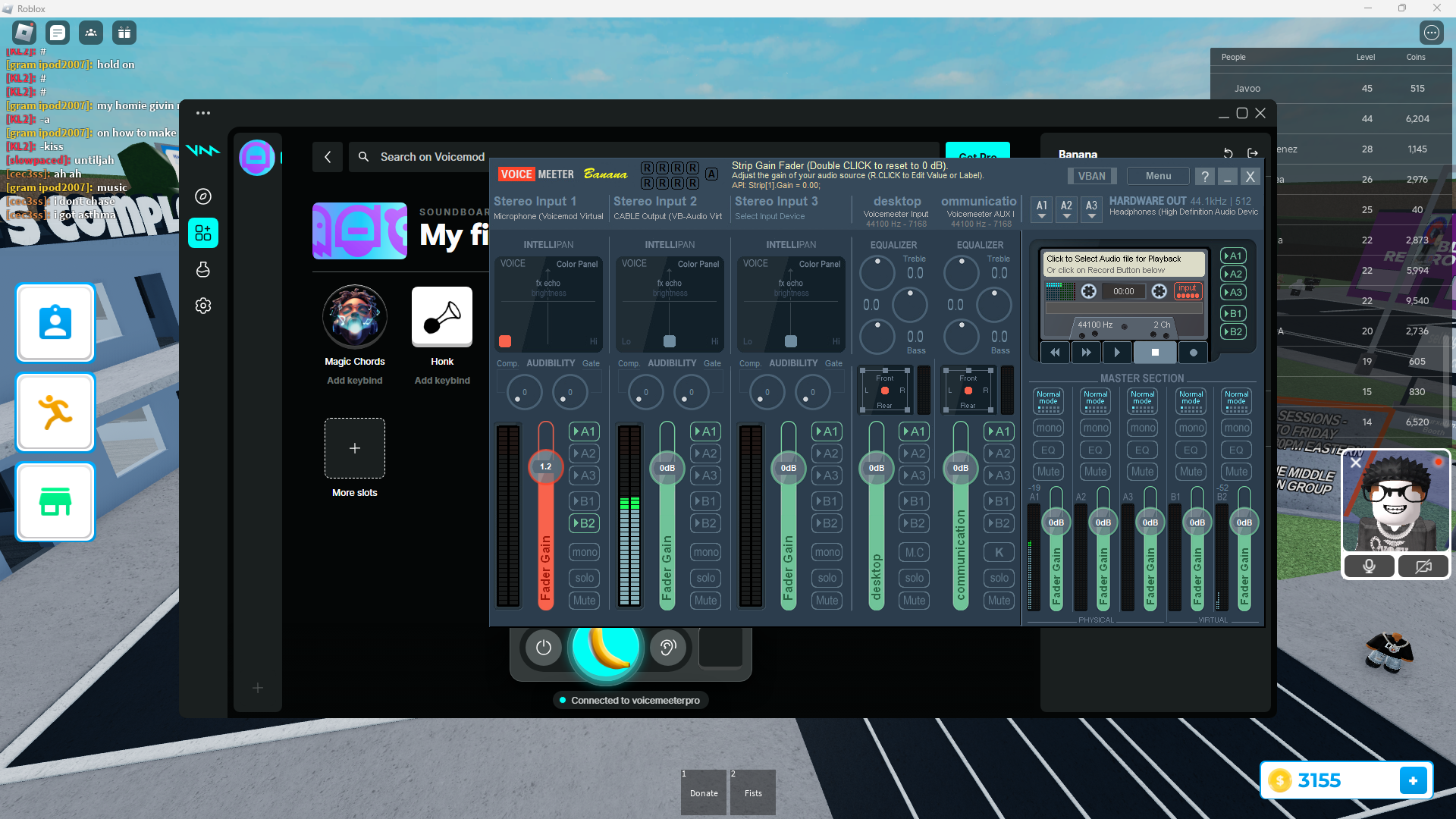Click EQ button on master A1 bus
Screen dimensions: 1456x819
point(1049,450)
